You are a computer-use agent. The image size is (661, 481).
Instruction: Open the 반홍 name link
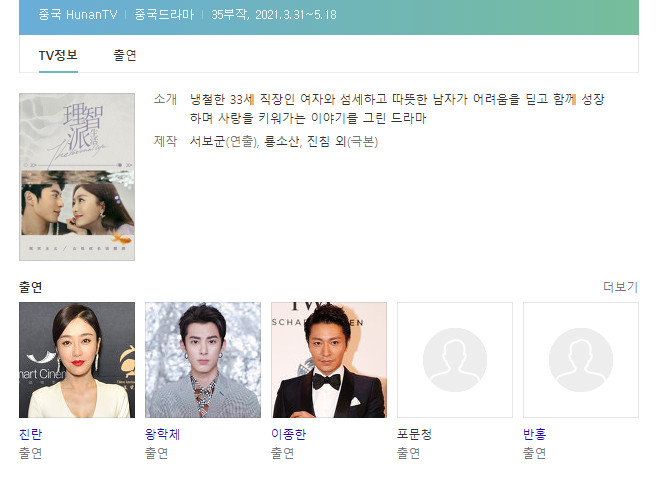tap(535, 434)
